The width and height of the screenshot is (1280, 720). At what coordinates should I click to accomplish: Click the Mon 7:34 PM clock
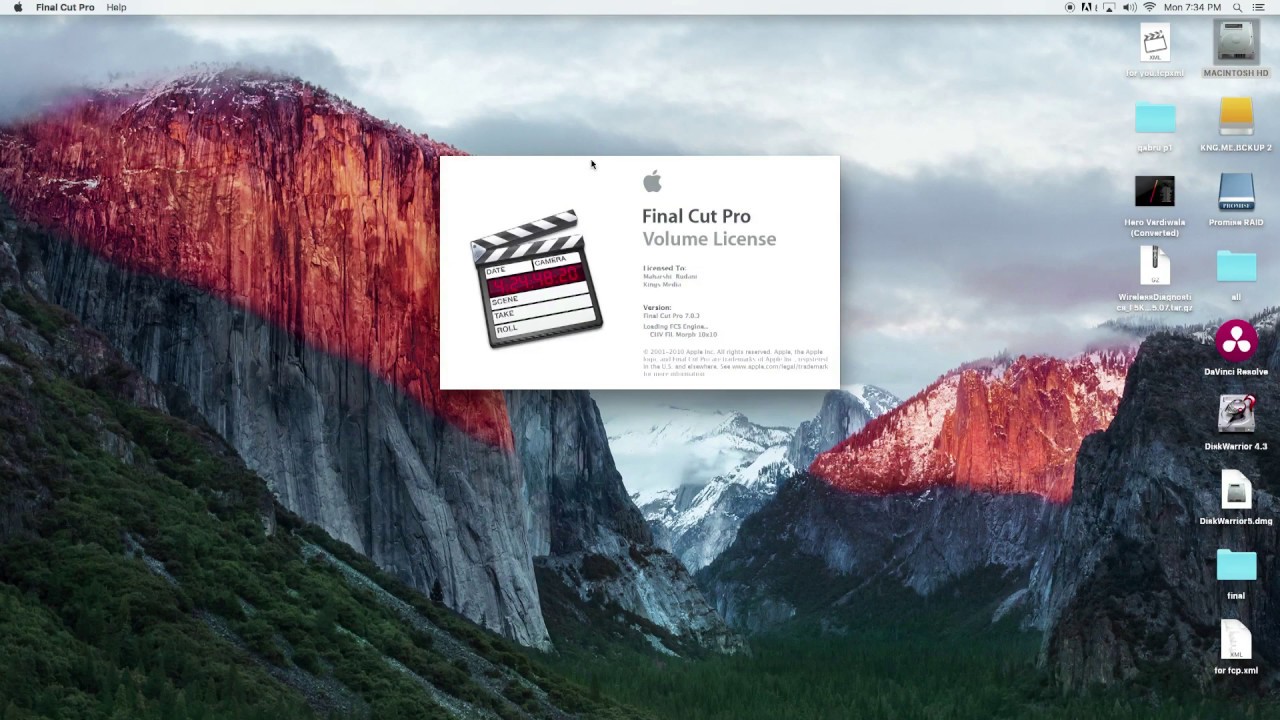pos(1193,7)
